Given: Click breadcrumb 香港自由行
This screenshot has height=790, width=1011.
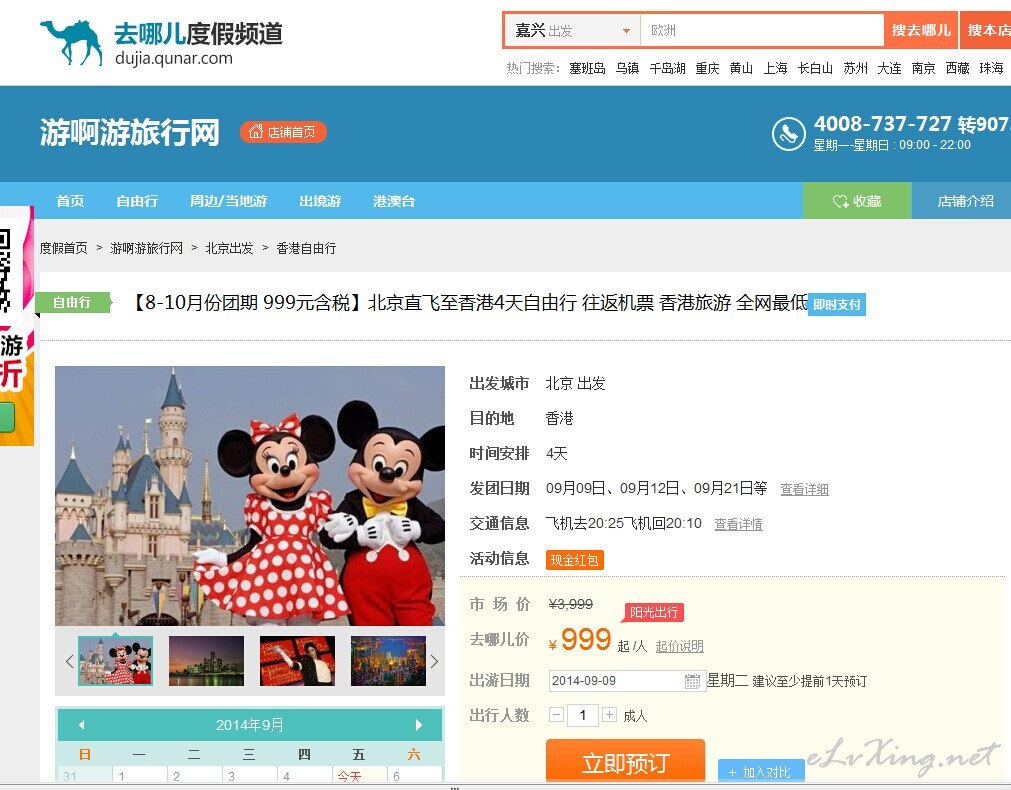Looking at the screenshot, I should 306,248.
